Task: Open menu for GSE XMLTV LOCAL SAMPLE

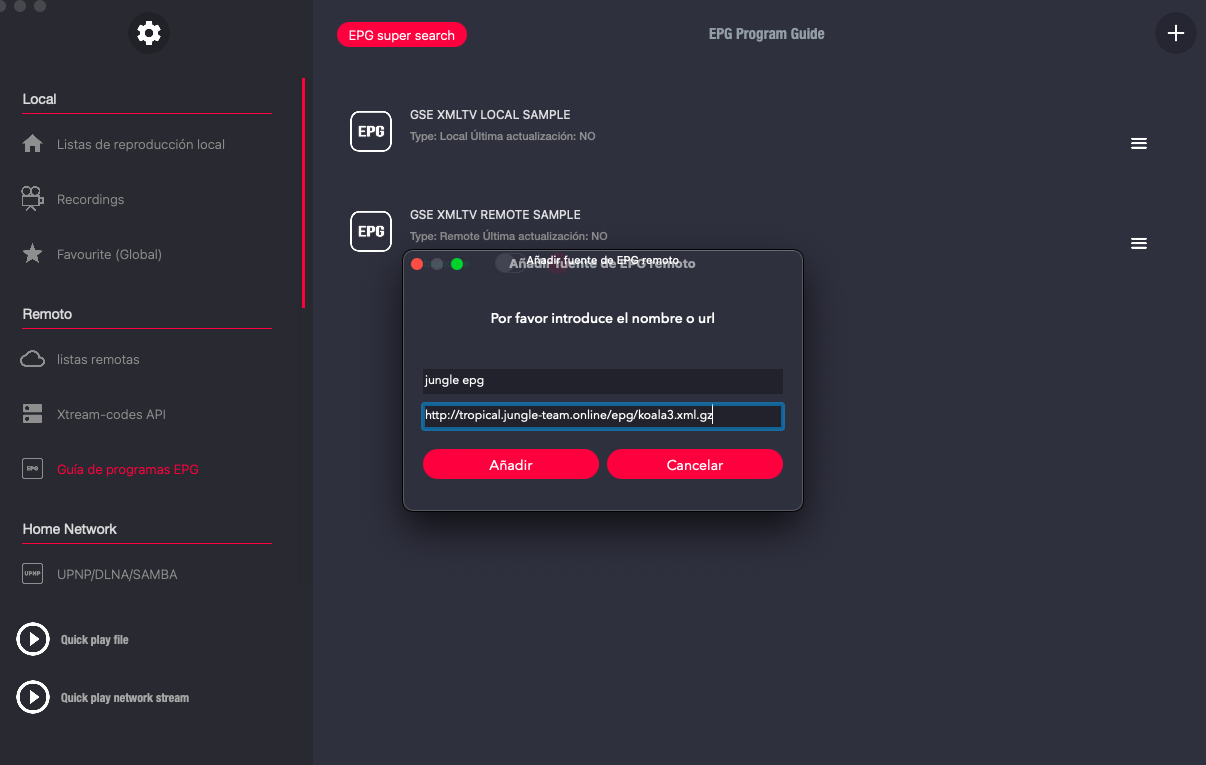Action: click(1138, 144)
